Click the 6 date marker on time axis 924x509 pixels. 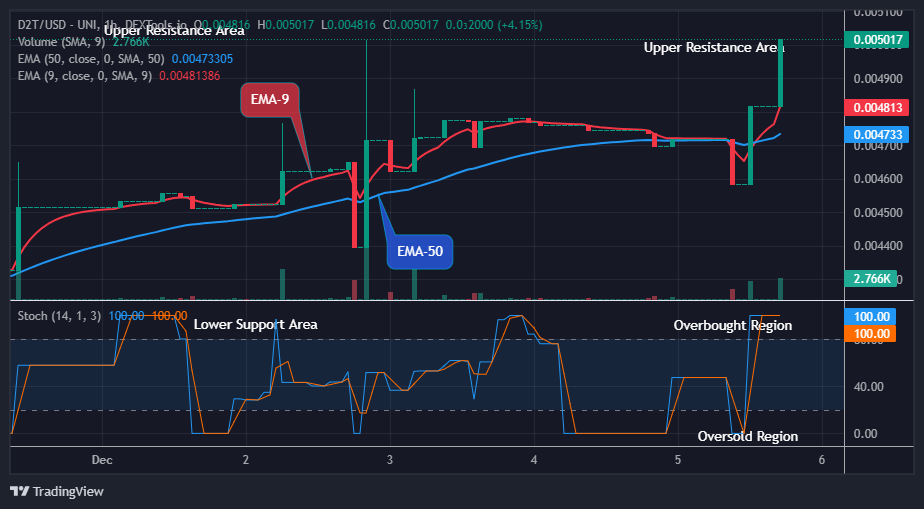[821, 459]
